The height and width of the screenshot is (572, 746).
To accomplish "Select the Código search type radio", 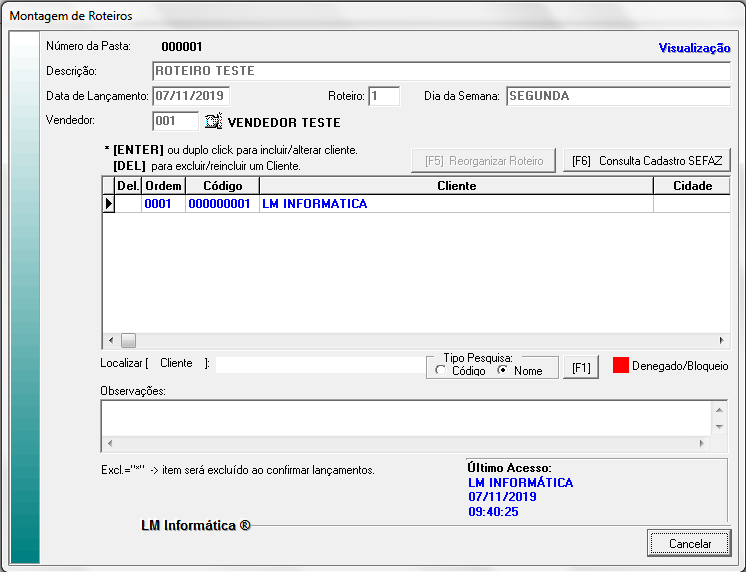I will pos(439,371).
